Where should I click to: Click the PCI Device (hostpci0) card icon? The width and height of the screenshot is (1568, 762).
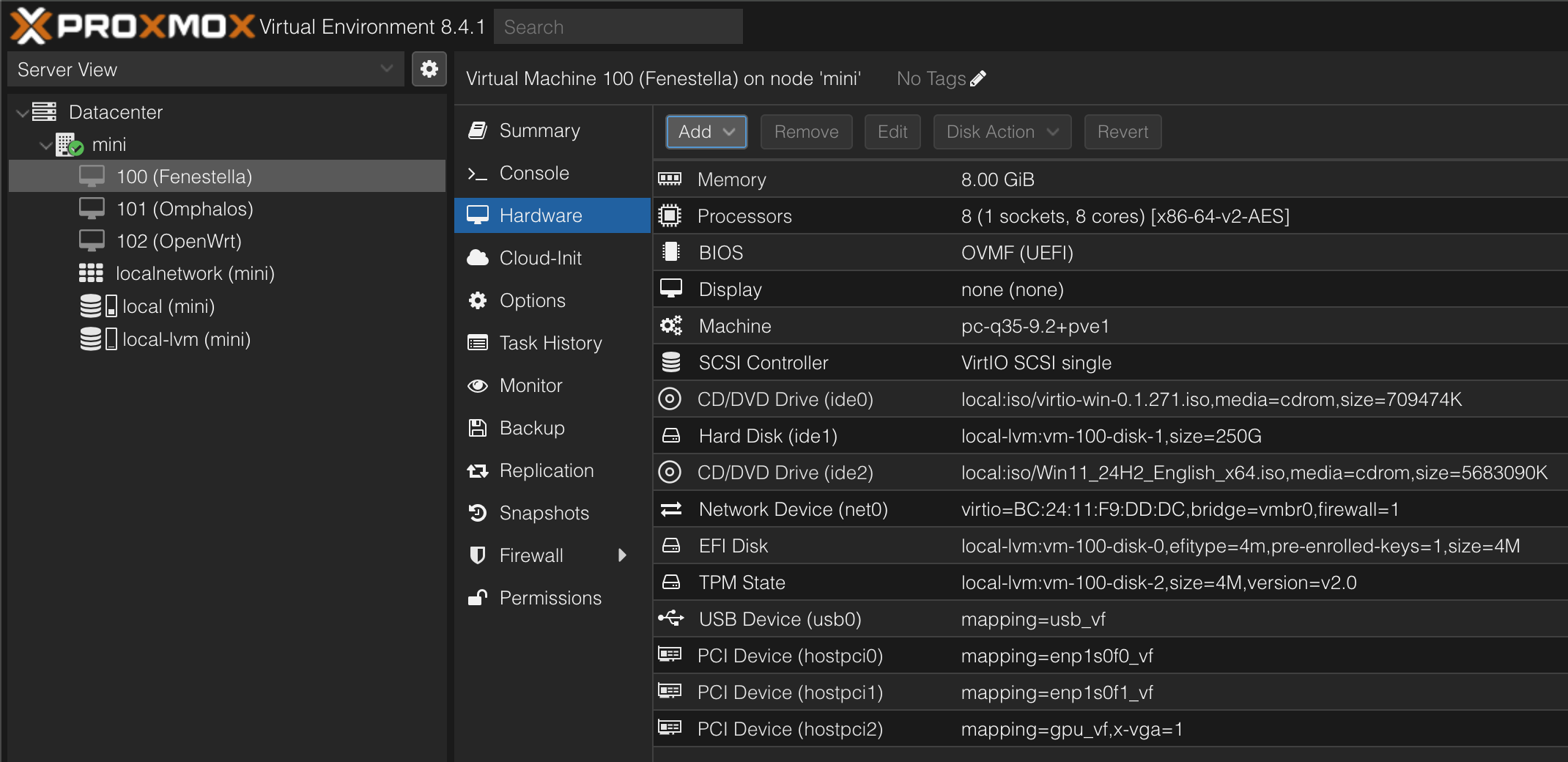670,654
